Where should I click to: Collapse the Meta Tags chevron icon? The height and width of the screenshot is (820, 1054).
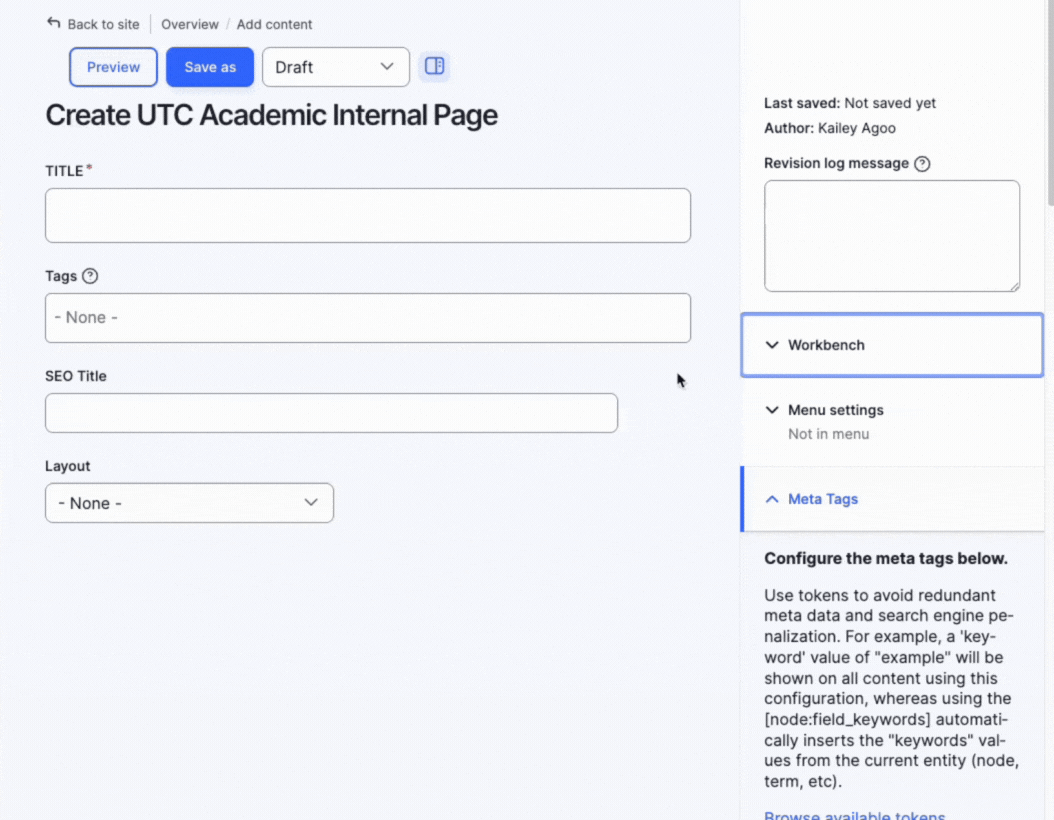771,499
